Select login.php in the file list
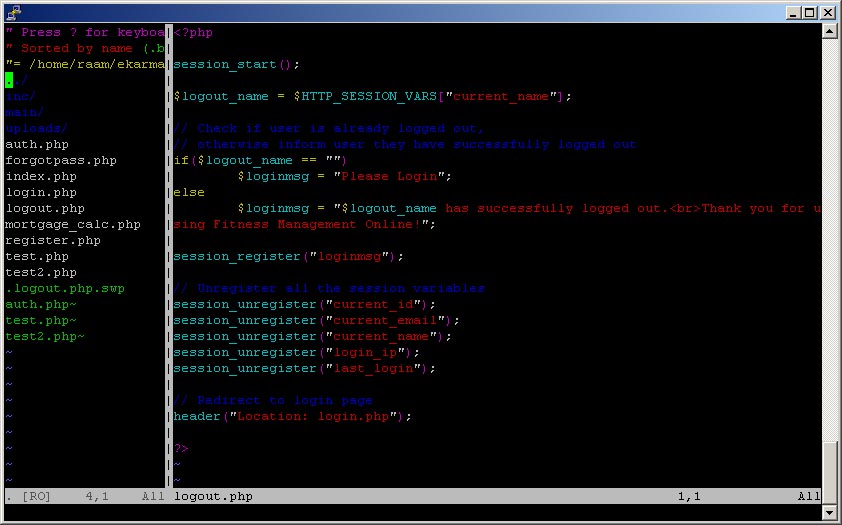Image resolution: width=842 pixels, height=525 pixels. [41, 192]
